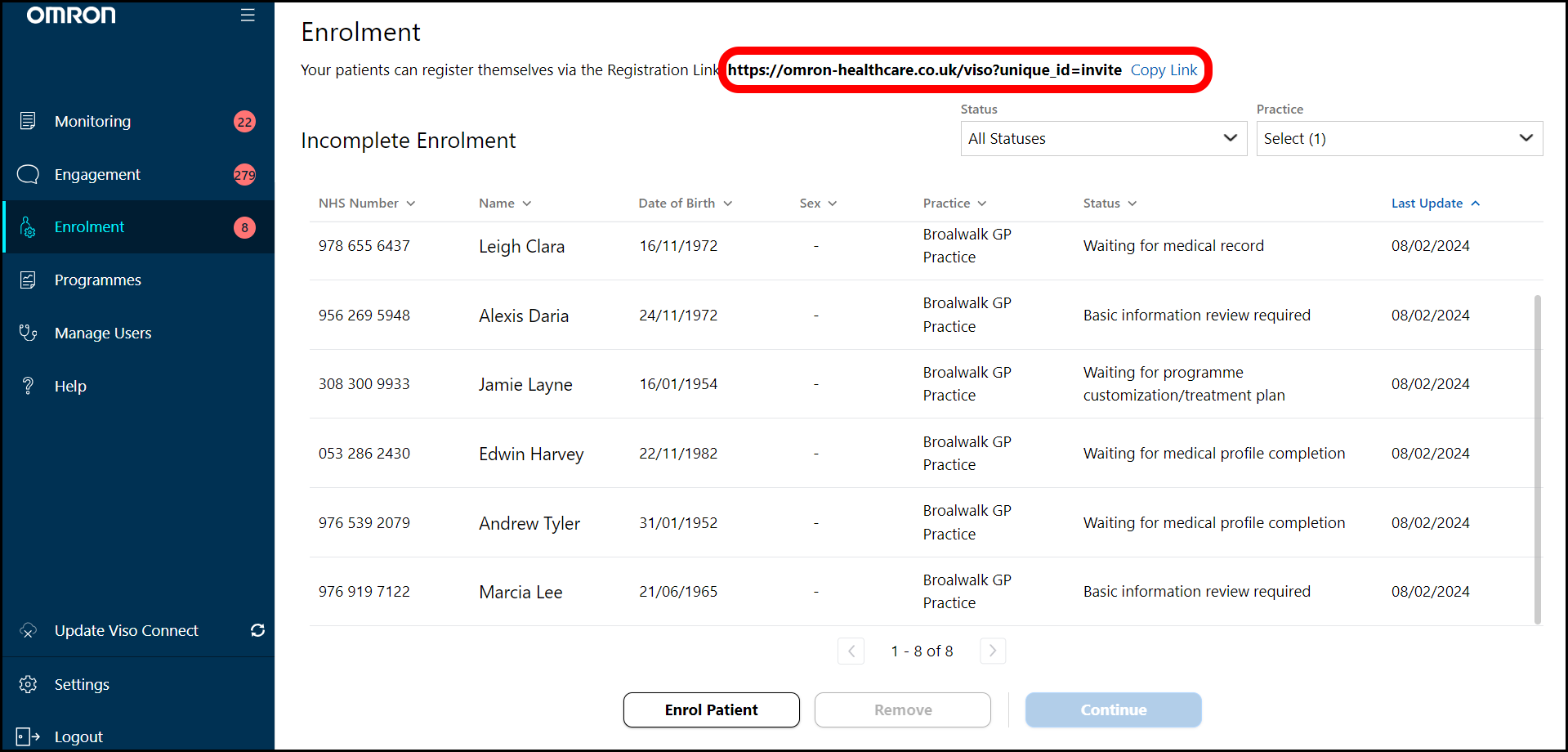Go to next page of results
This screenshot has height=752, width=1568.
tap(992, 651)
